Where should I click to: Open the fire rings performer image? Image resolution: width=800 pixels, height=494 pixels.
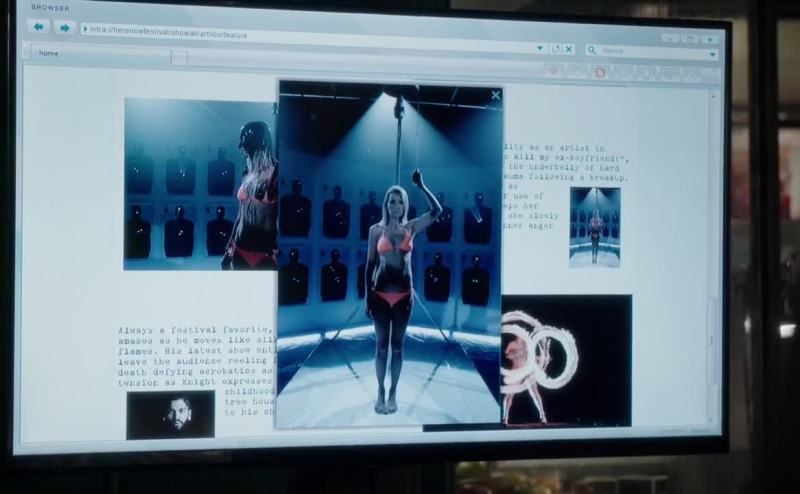[565, 360]
